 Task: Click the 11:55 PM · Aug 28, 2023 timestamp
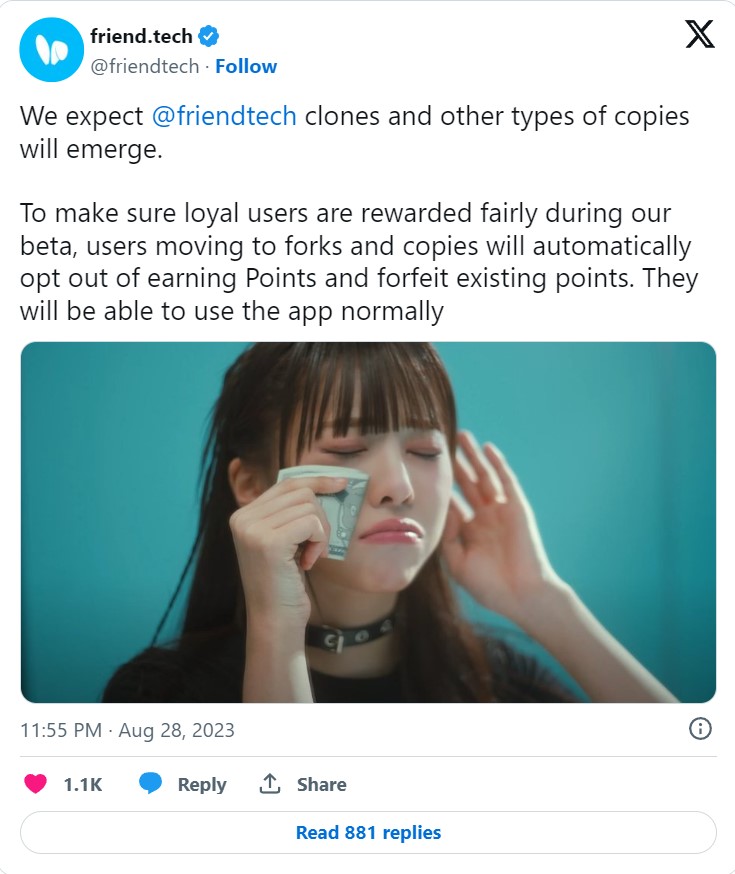[127, 730]
